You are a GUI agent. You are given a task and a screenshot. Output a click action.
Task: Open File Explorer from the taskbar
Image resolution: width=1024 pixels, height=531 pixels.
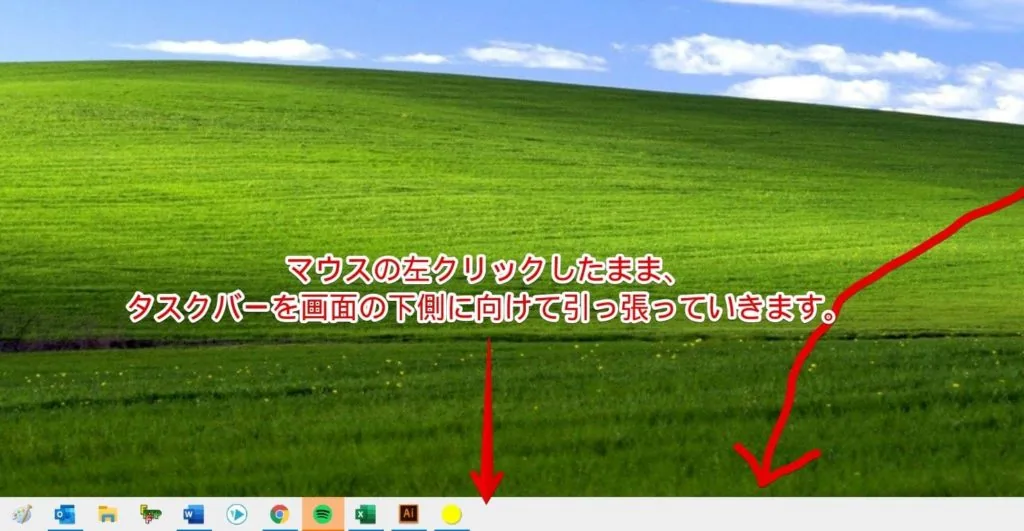click(108, 515)
